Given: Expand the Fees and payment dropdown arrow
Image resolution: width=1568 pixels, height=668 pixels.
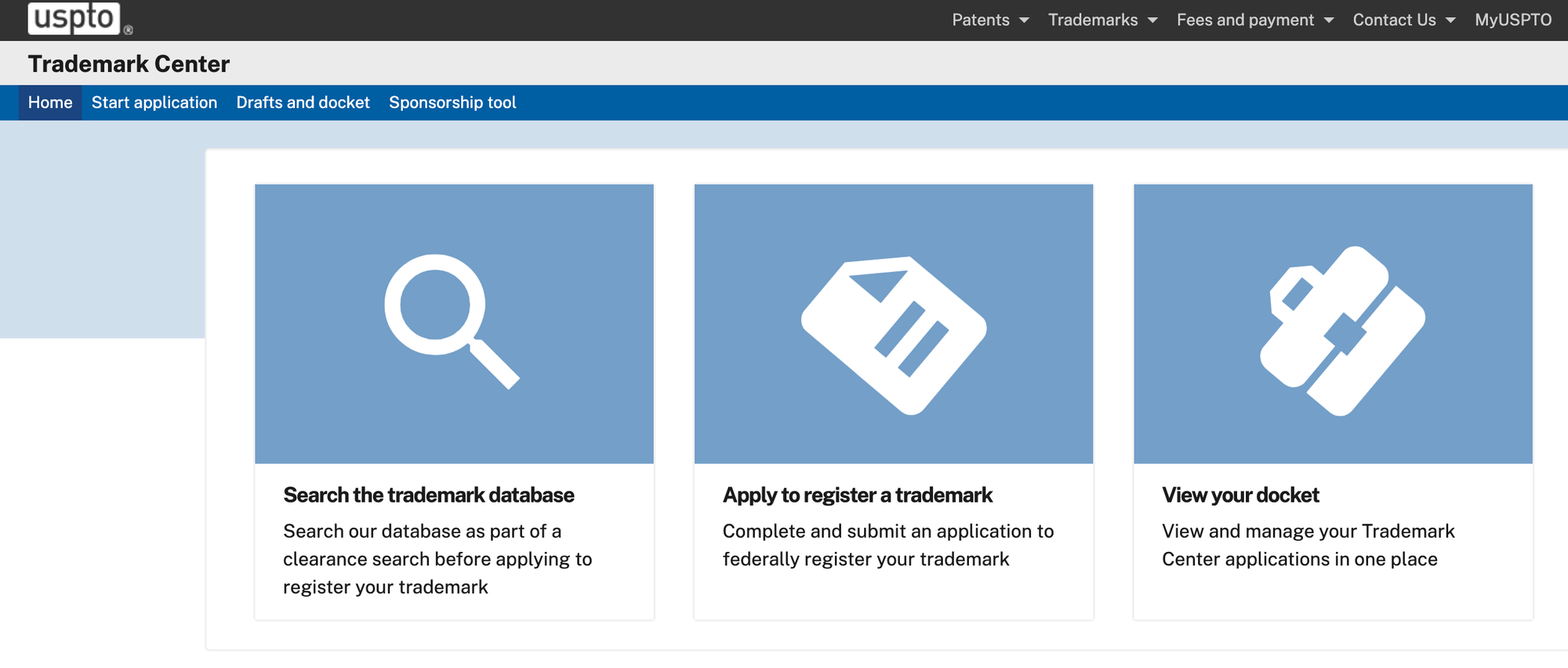Looking at the screenshot, I should [x=1329, y=20].
